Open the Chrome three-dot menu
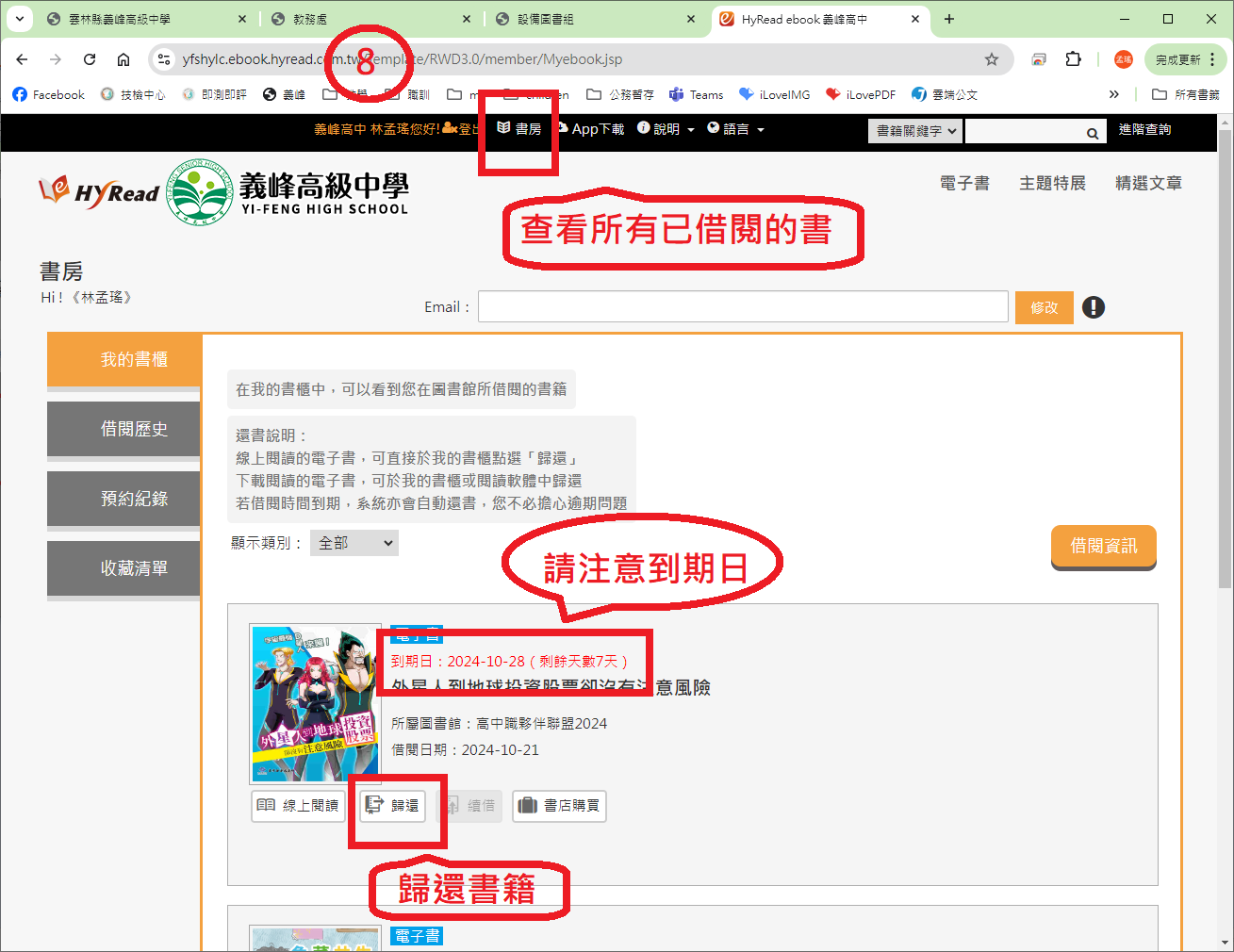1234x952 pixels. 1212,59
